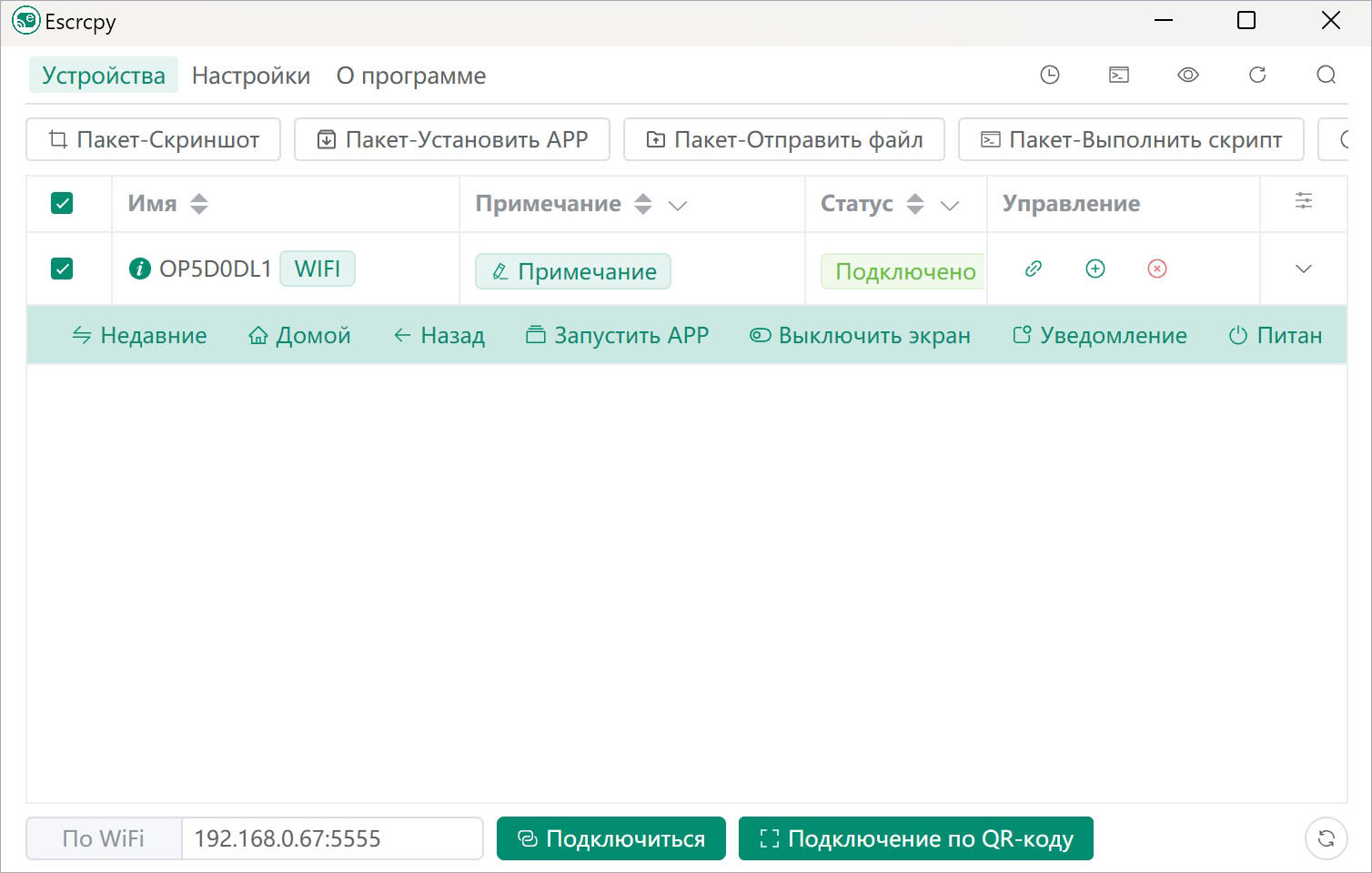Viewport: 1372px width, 873px height.
Task: Click the green plus icon for OP5D0DL1
Action: (x=1095, y=269)
